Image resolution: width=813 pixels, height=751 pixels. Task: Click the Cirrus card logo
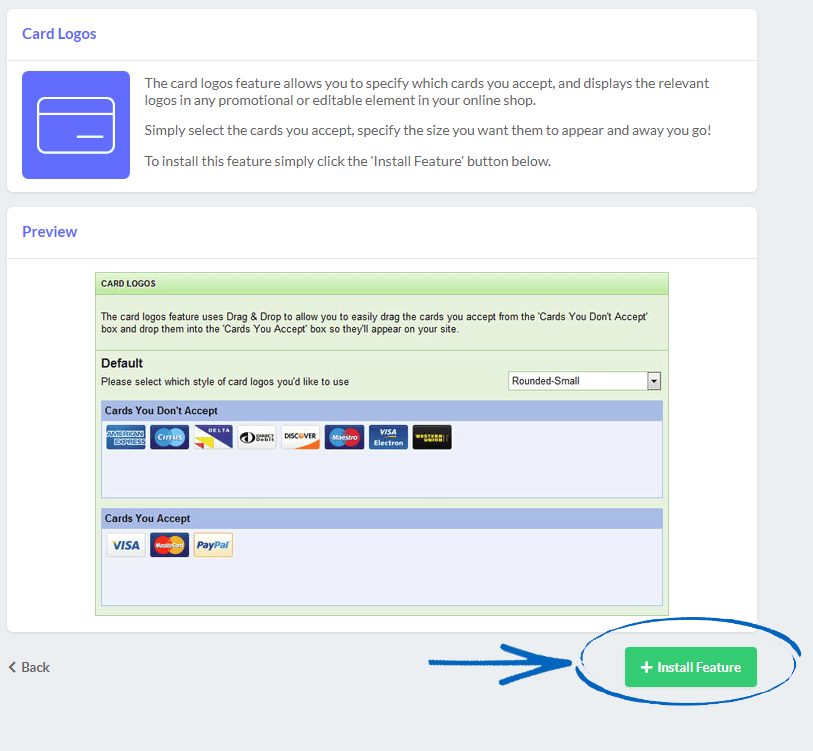(169, 437)
